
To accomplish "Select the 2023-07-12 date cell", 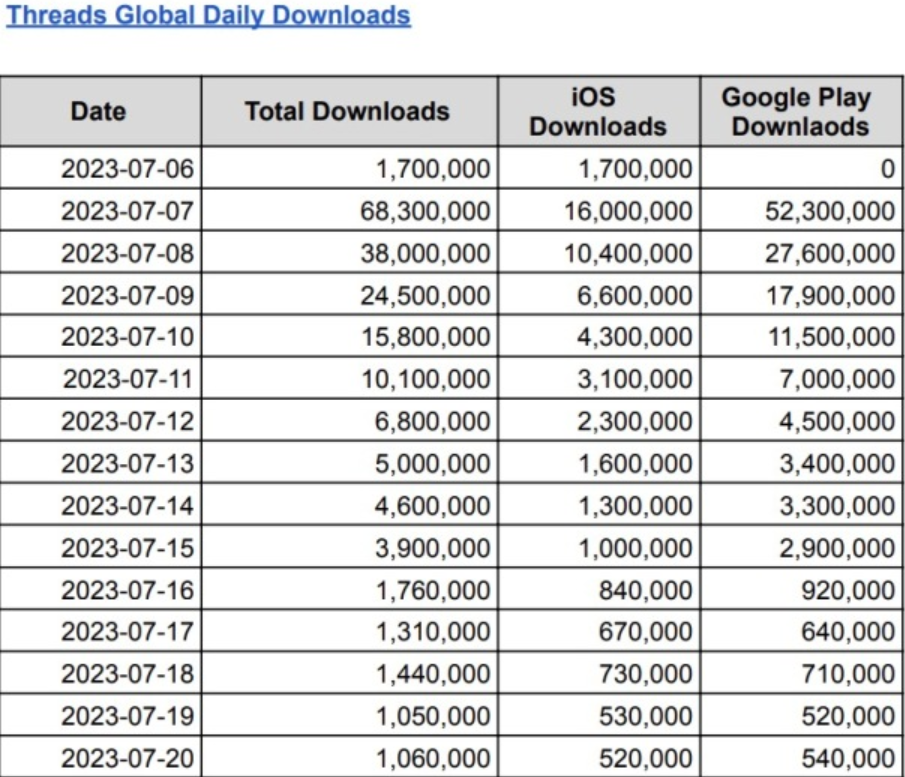I will click(x=101, y=420).
